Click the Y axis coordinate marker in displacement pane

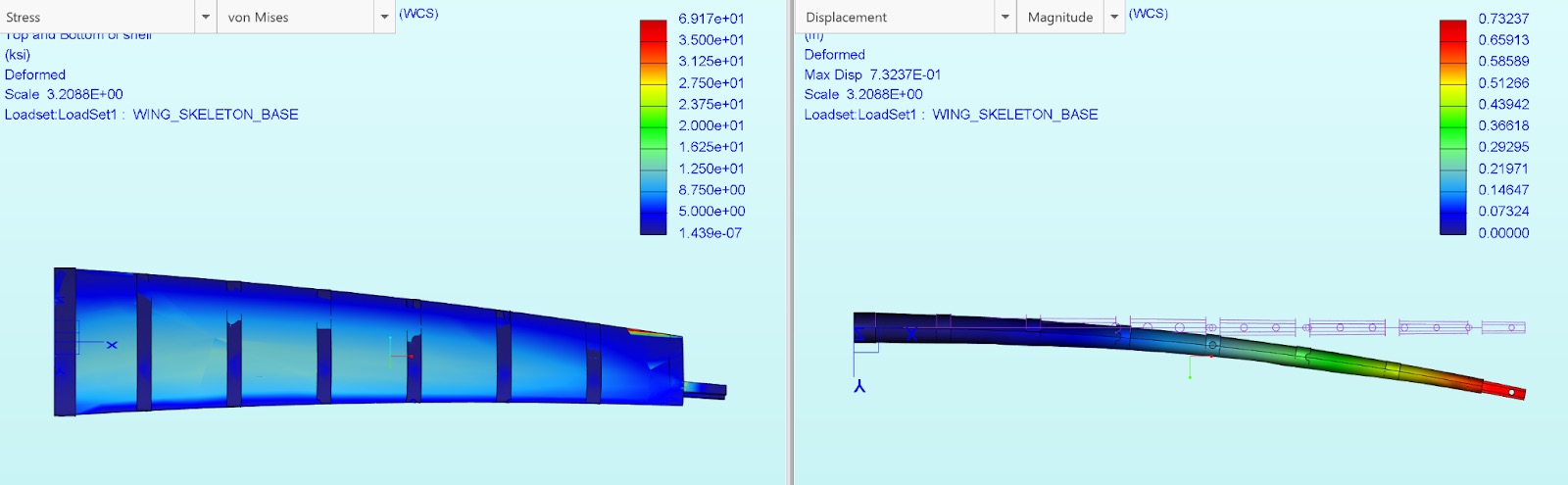(x=859, y=387)
